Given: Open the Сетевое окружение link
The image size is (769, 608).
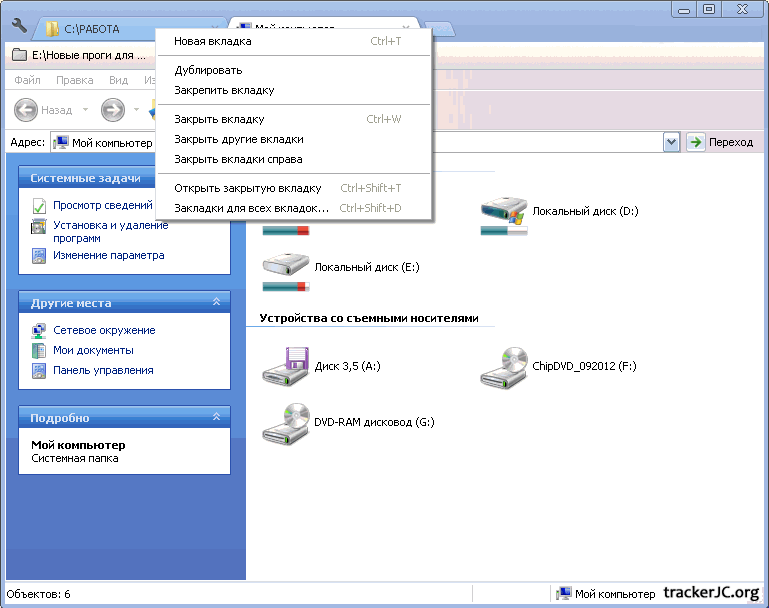Looking at the screenshot, I should click(104, 330).
